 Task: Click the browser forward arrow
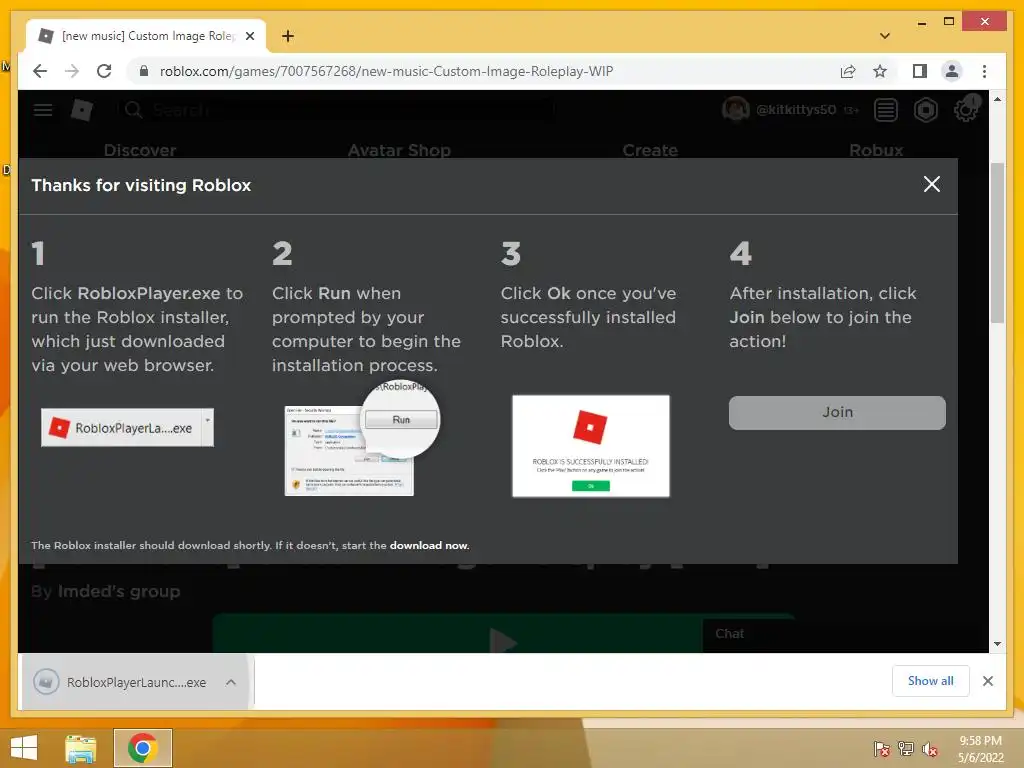(72, 71)
